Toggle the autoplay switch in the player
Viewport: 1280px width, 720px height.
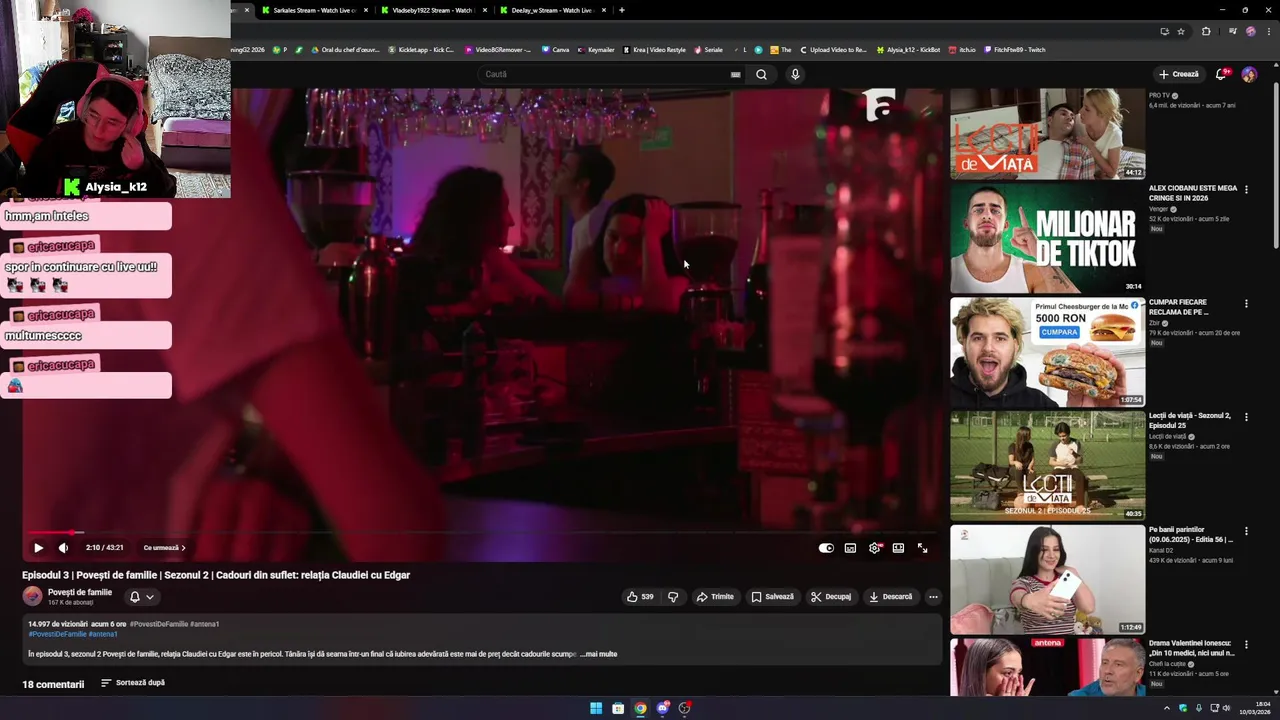tap(826, 548)
